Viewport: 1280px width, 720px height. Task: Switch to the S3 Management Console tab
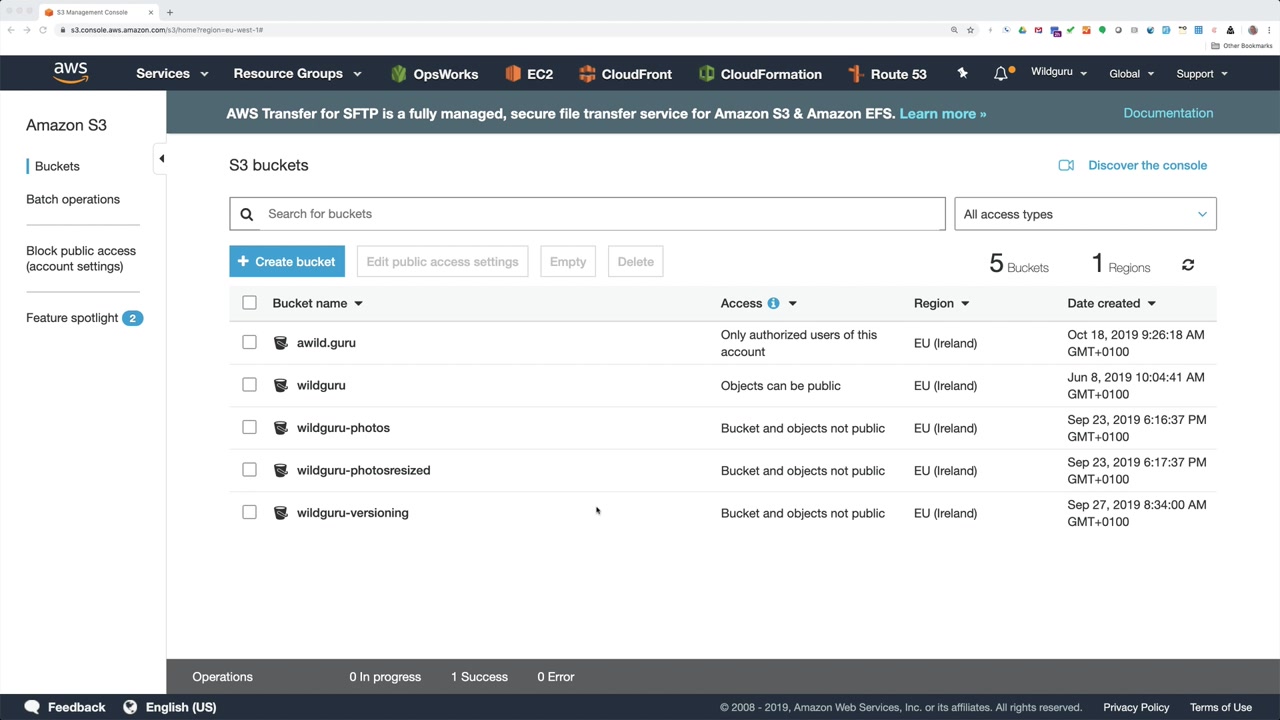(x=98, y=12)
